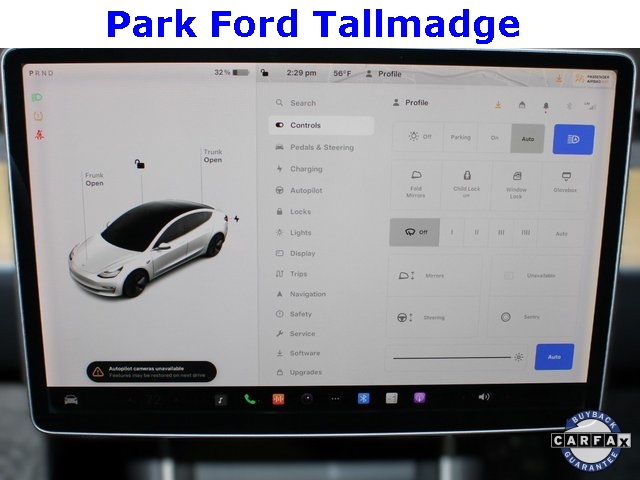Select Pedals & Steering menu item
The width and height of the screenshot is (640, 480).
coord(321,147)
